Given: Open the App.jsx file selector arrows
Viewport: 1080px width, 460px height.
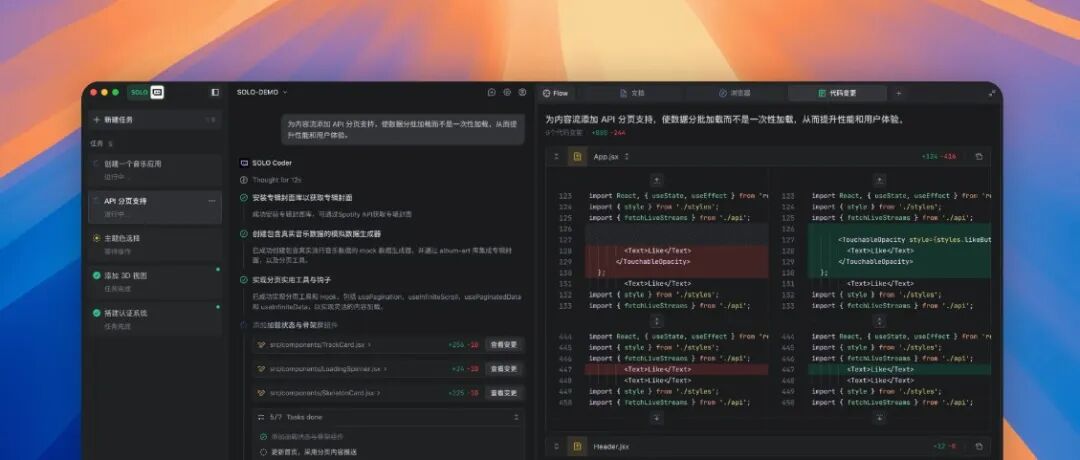Looking at the screenshot, I should coord(627,157).
